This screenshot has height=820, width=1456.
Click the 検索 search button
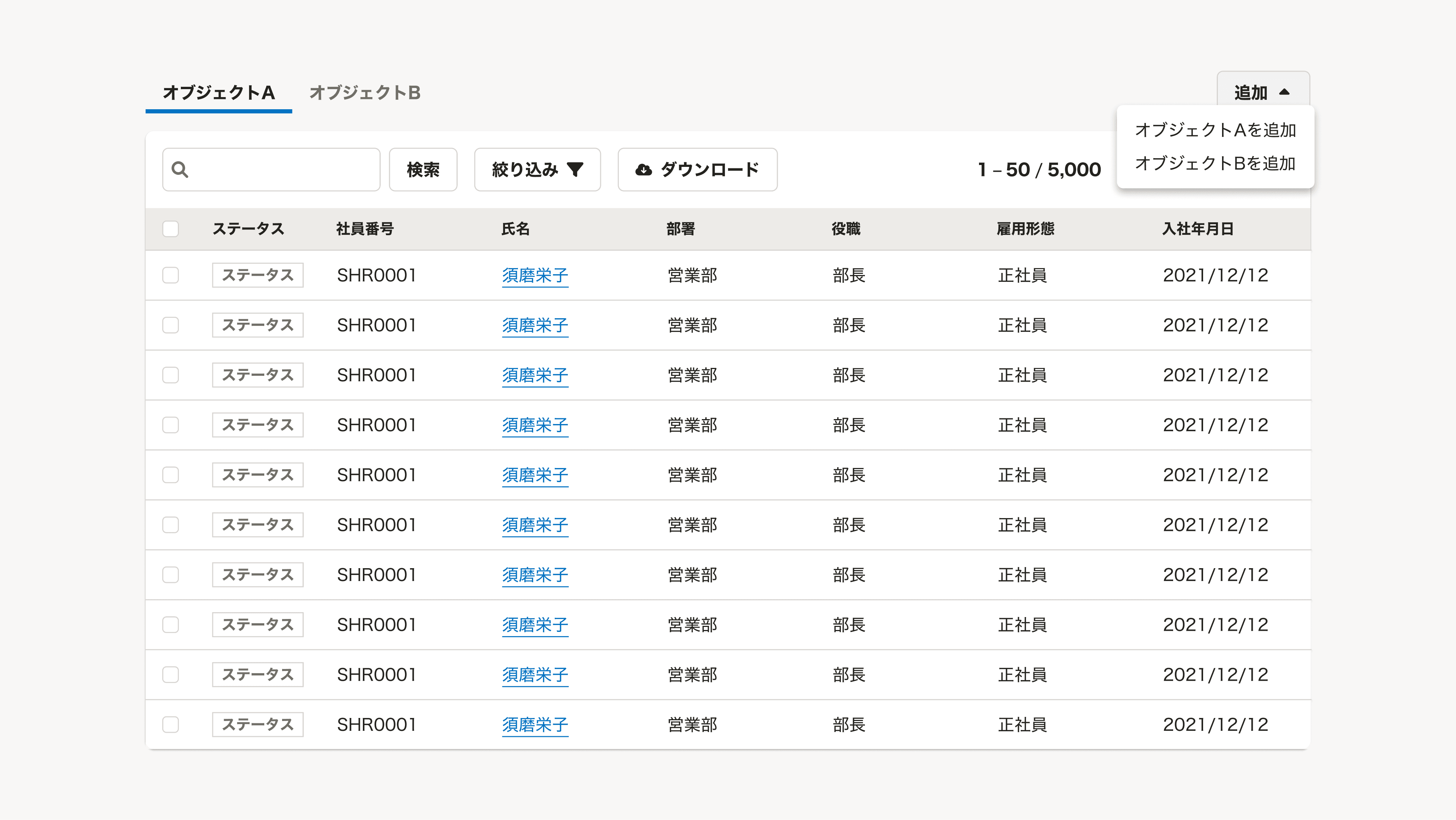coord(423,169)
